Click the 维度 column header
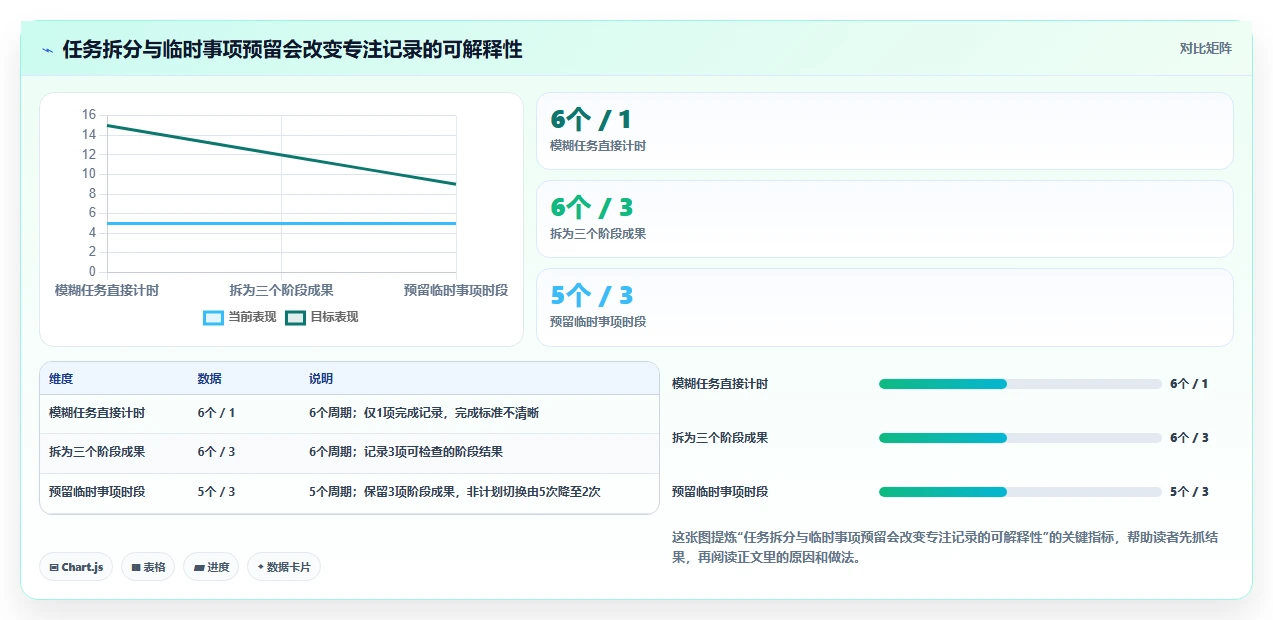 pyautogui.click(x=61, y=379)
